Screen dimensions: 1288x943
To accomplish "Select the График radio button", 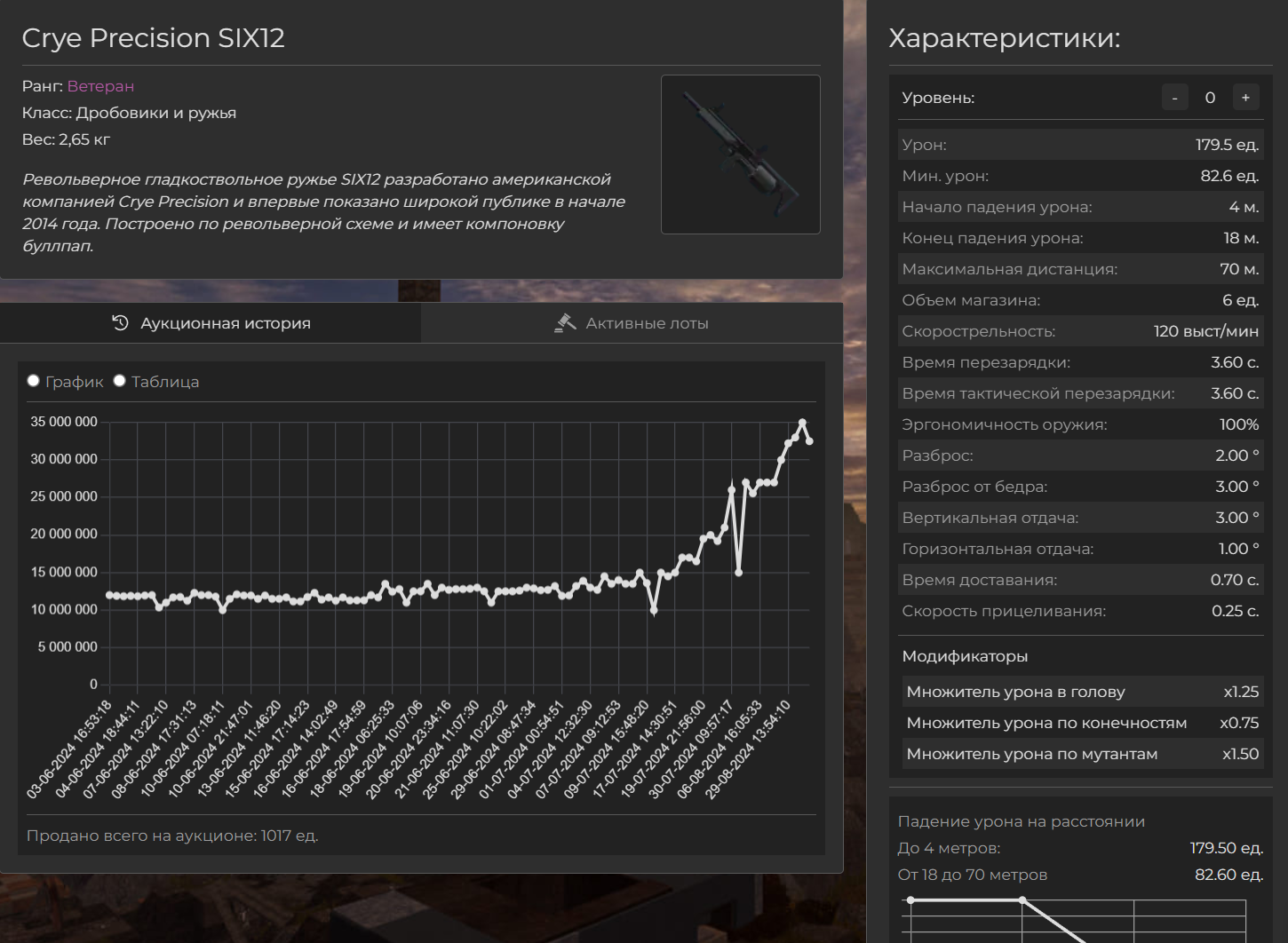I will (34, 381).
